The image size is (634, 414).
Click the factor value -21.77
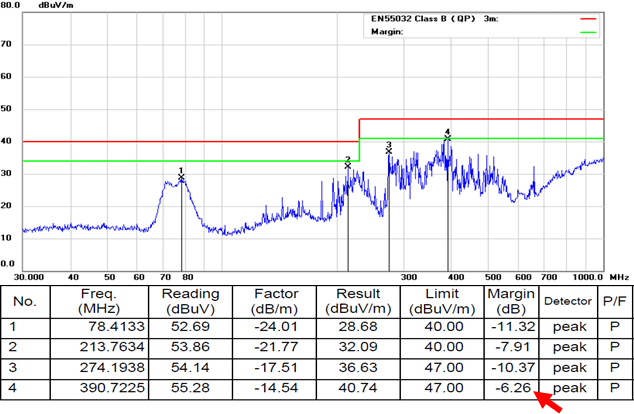pos(276,347)
